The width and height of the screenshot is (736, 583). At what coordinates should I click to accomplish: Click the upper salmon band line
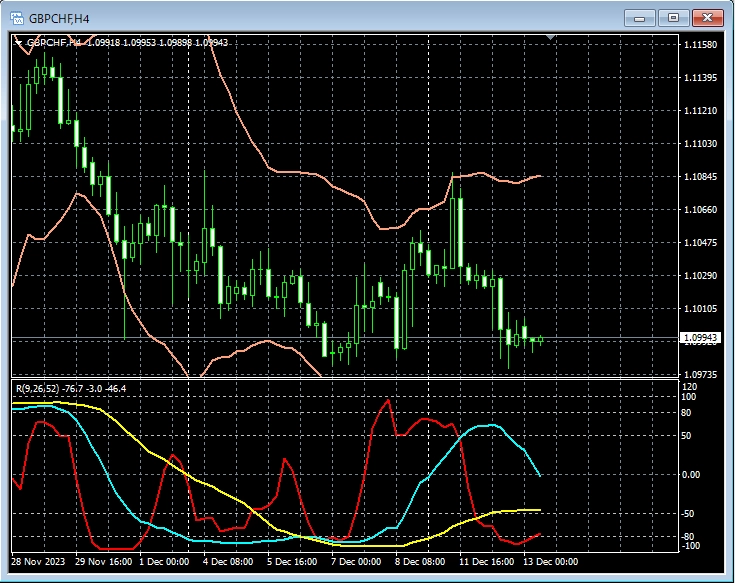click(300, 172)
